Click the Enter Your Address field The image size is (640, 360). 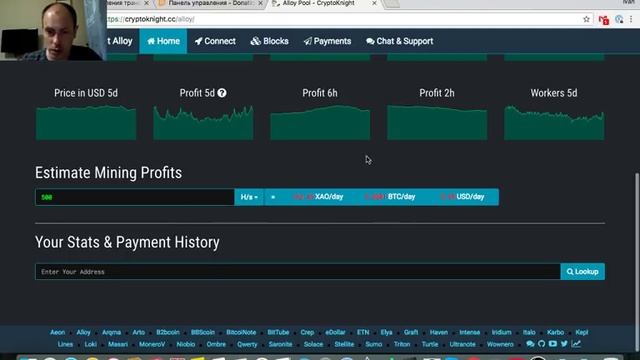[x=298, y=272]
